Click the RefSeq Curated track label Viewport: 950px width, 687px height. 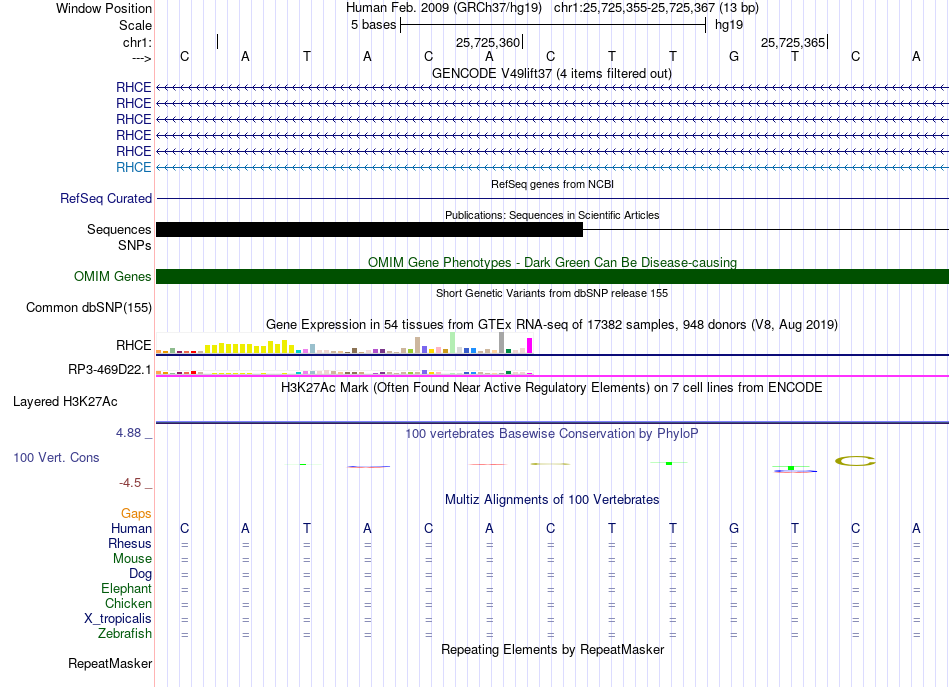pos(106,198)
